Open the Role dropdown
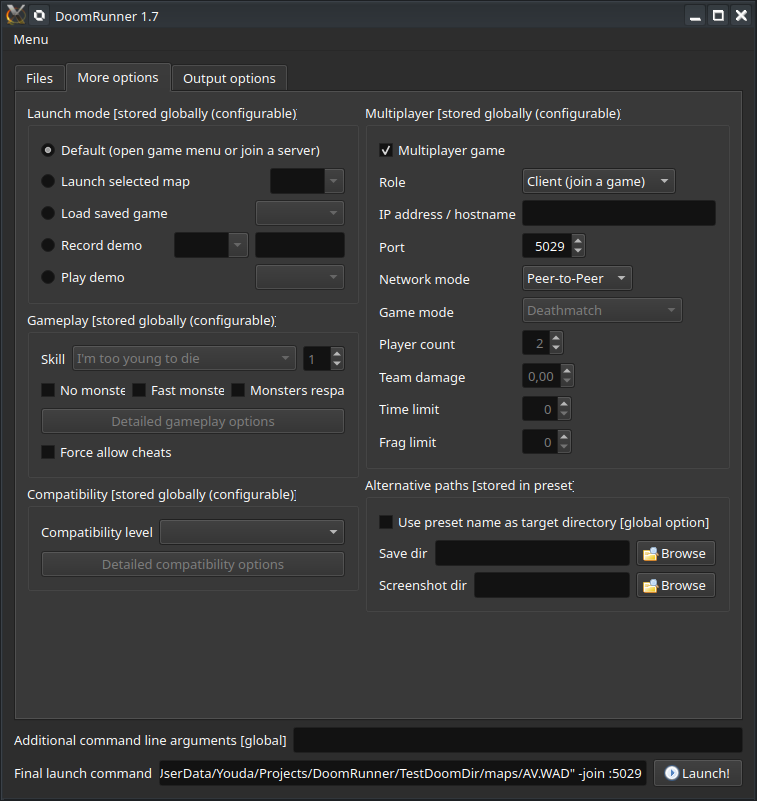 pyautogui.click(x=597, y=182)
